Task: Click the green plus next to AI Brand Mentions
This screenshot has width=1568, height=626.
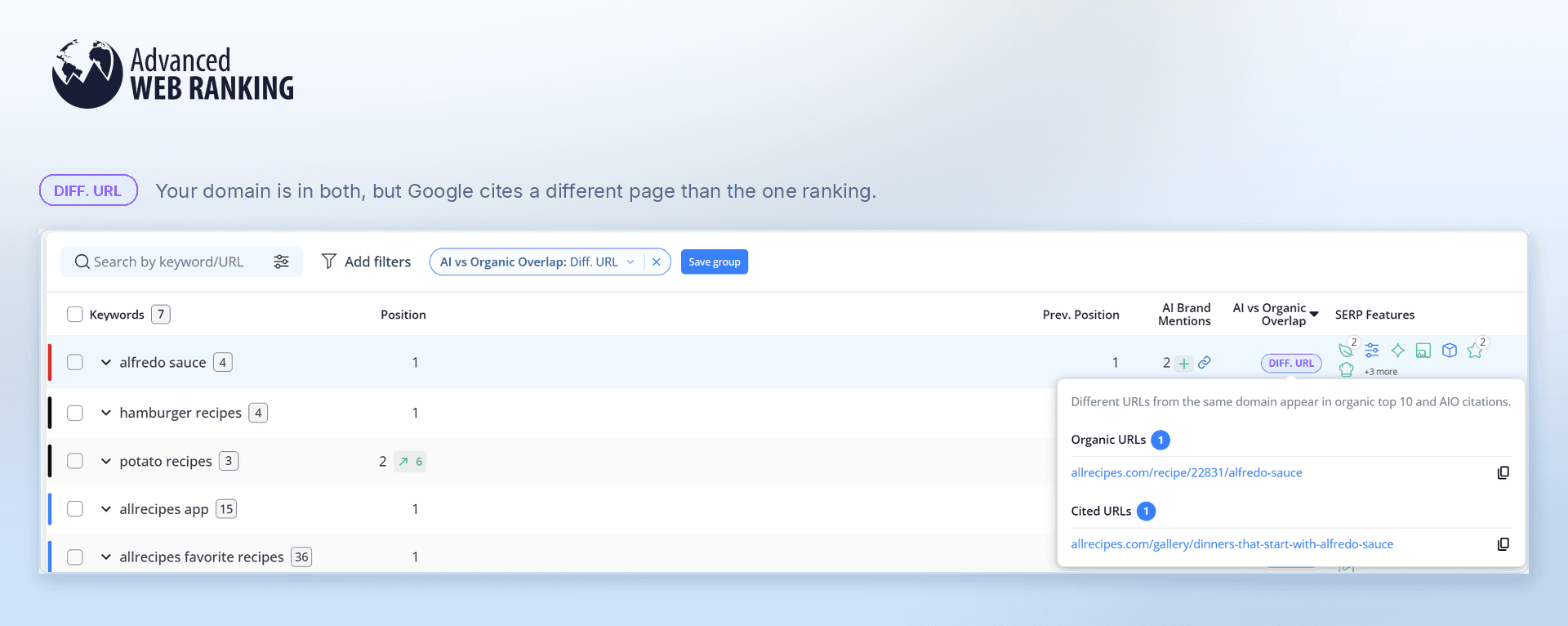Action: pos(1184,364)
